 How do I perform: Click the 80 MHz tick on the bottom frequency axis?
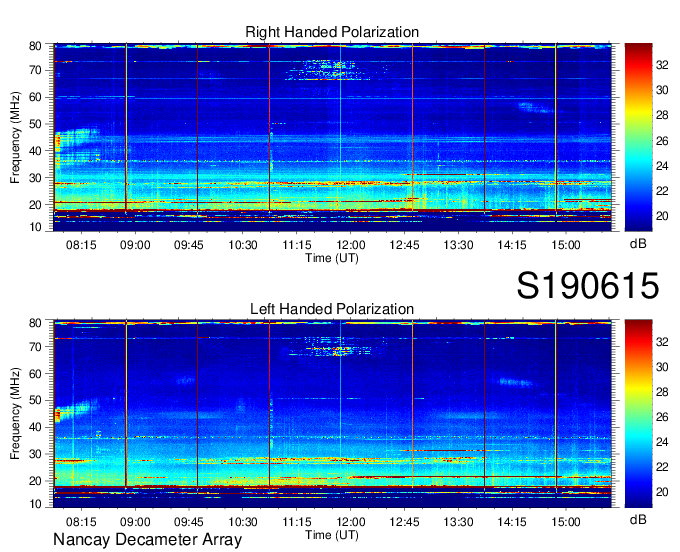click(x=35, y=323)
